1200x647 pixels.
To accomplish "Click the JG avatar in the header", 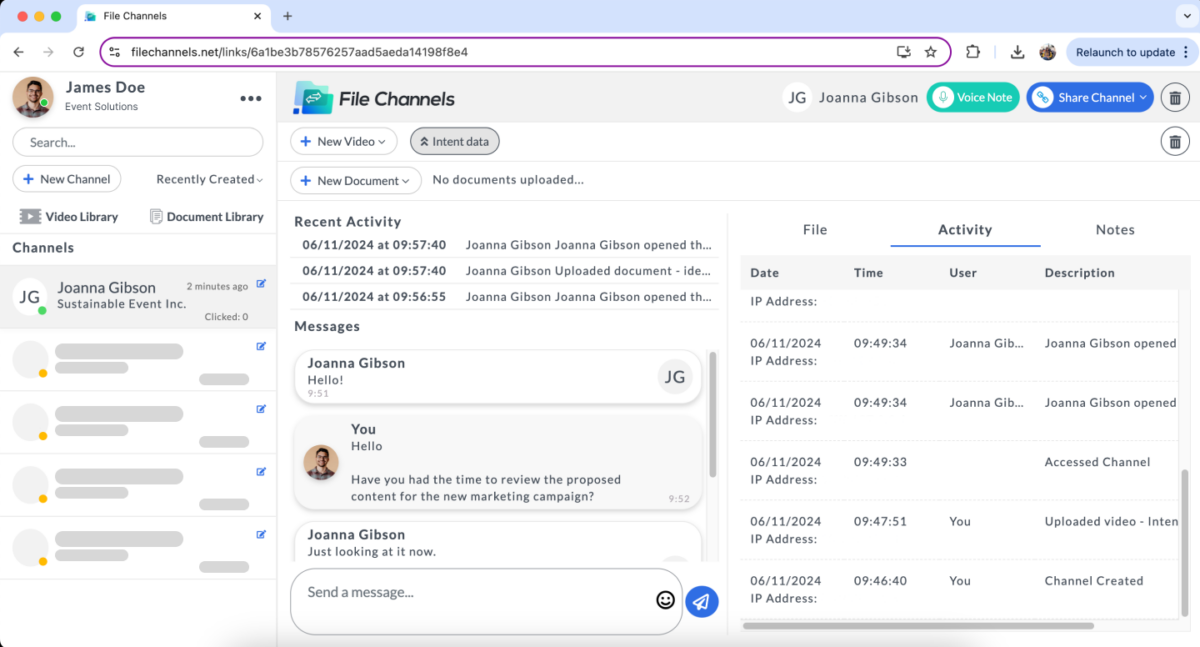I will [797, 97].
